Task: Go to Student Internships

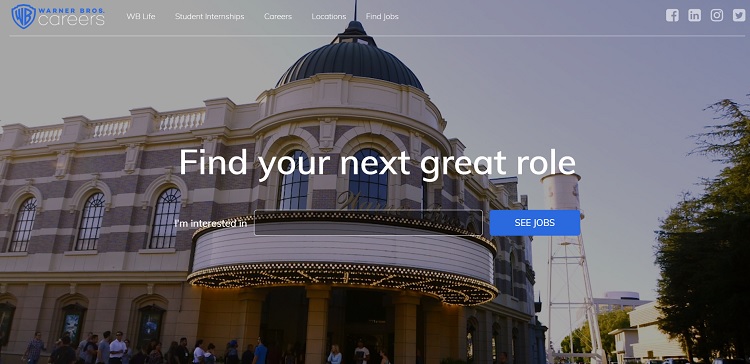Action: click(x=210, y=16)
